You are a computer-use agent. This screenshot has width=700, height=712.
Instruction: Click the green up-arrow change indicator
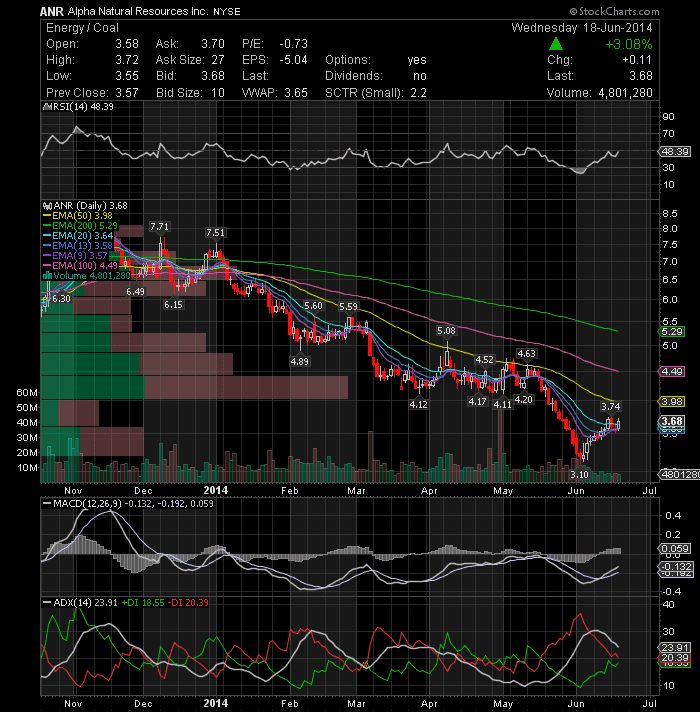tap(556, 44)
